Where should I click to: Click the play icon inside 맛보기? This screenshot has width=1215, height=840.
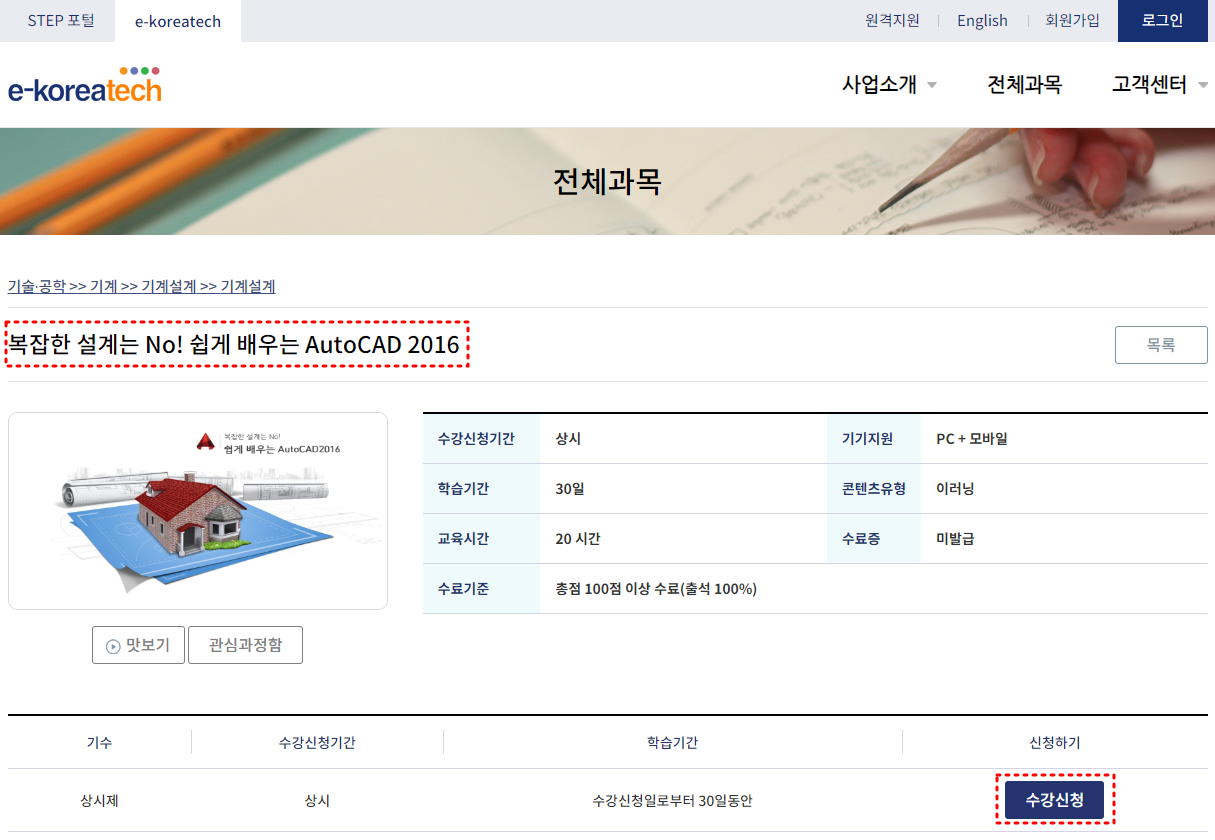113,646
